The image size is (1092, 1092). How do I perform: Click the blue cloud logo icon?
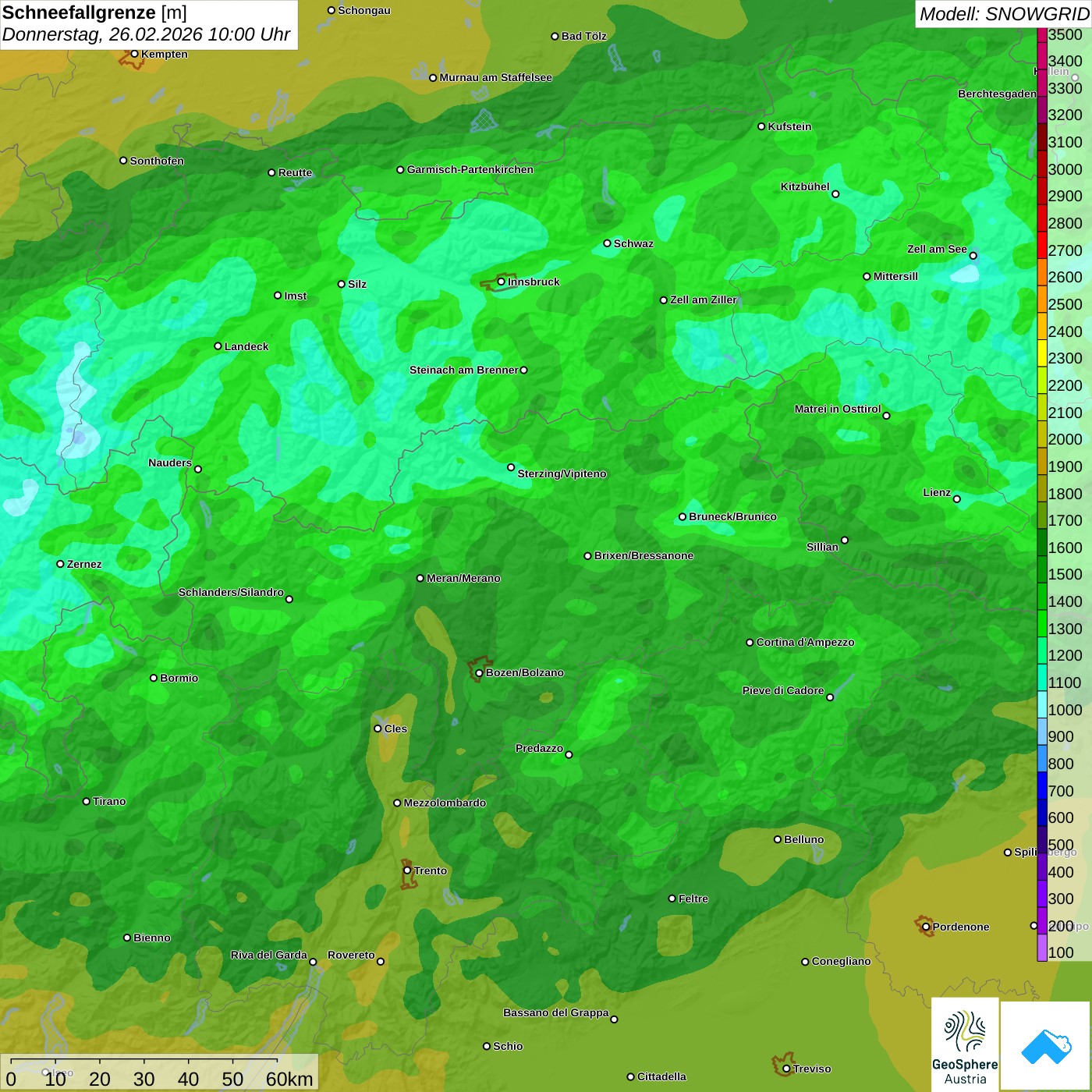click(1045, 1047)
